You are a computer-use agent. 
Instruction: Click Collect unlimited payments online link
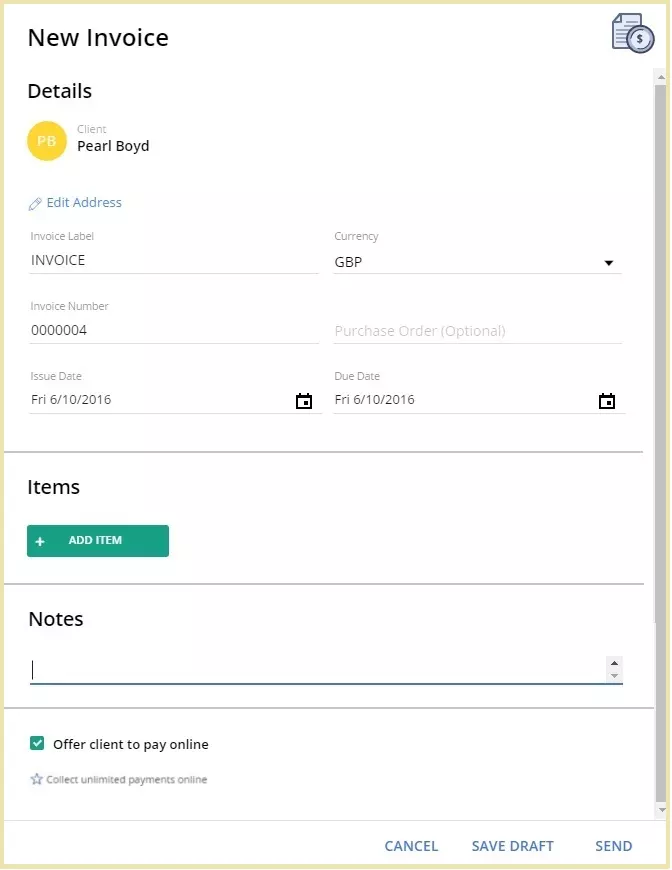coord(127,780)
